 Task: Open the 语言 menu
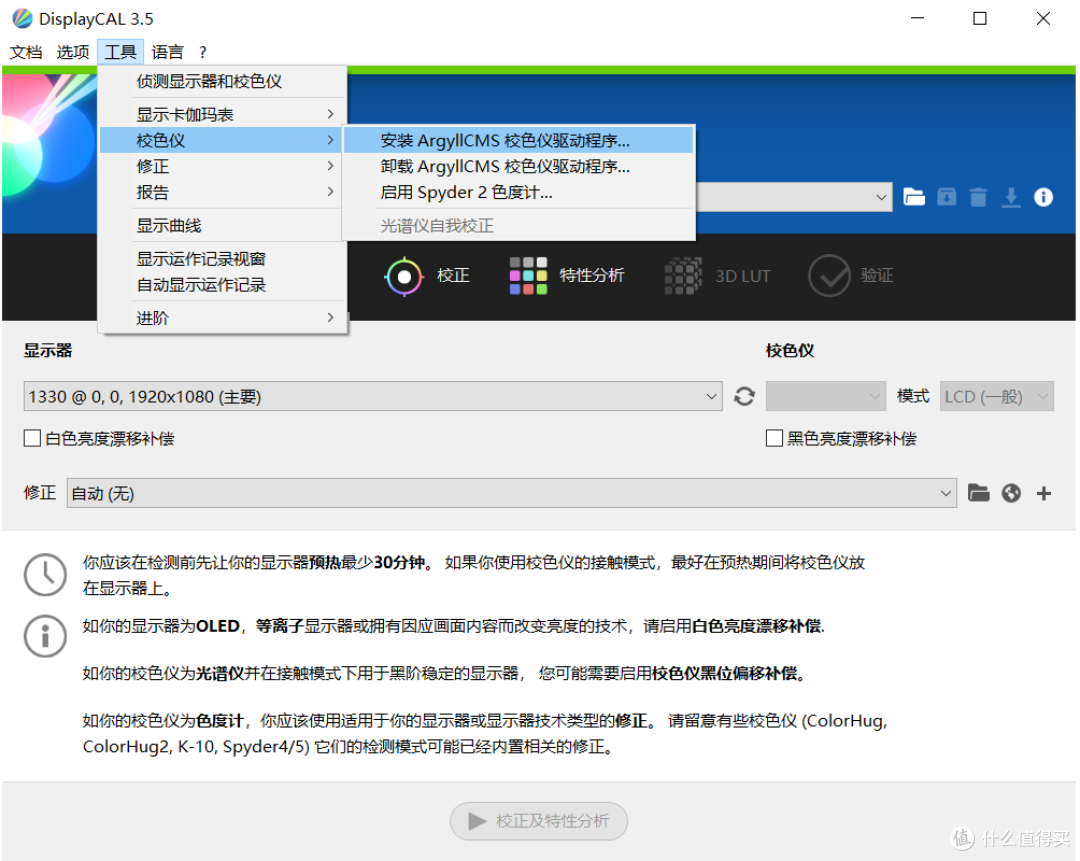coord(166,52)
